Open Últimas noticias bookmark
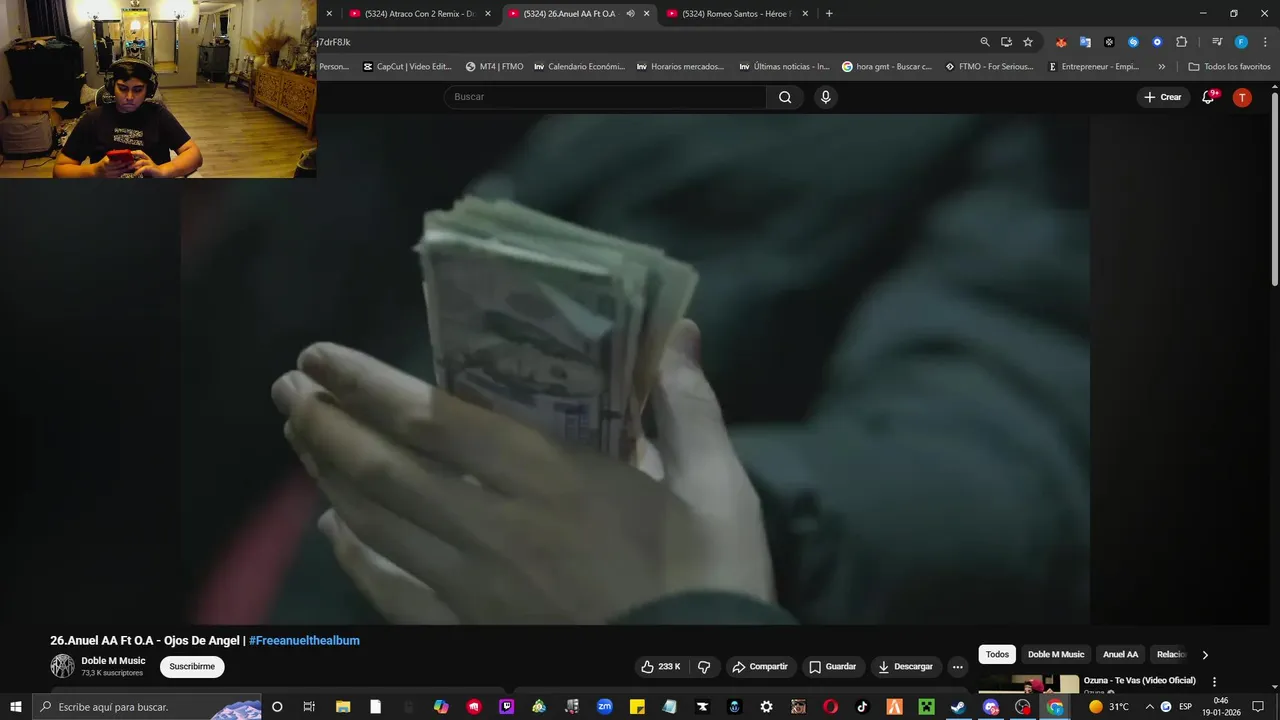1280x720 pixels. click(x=784, y=67)
